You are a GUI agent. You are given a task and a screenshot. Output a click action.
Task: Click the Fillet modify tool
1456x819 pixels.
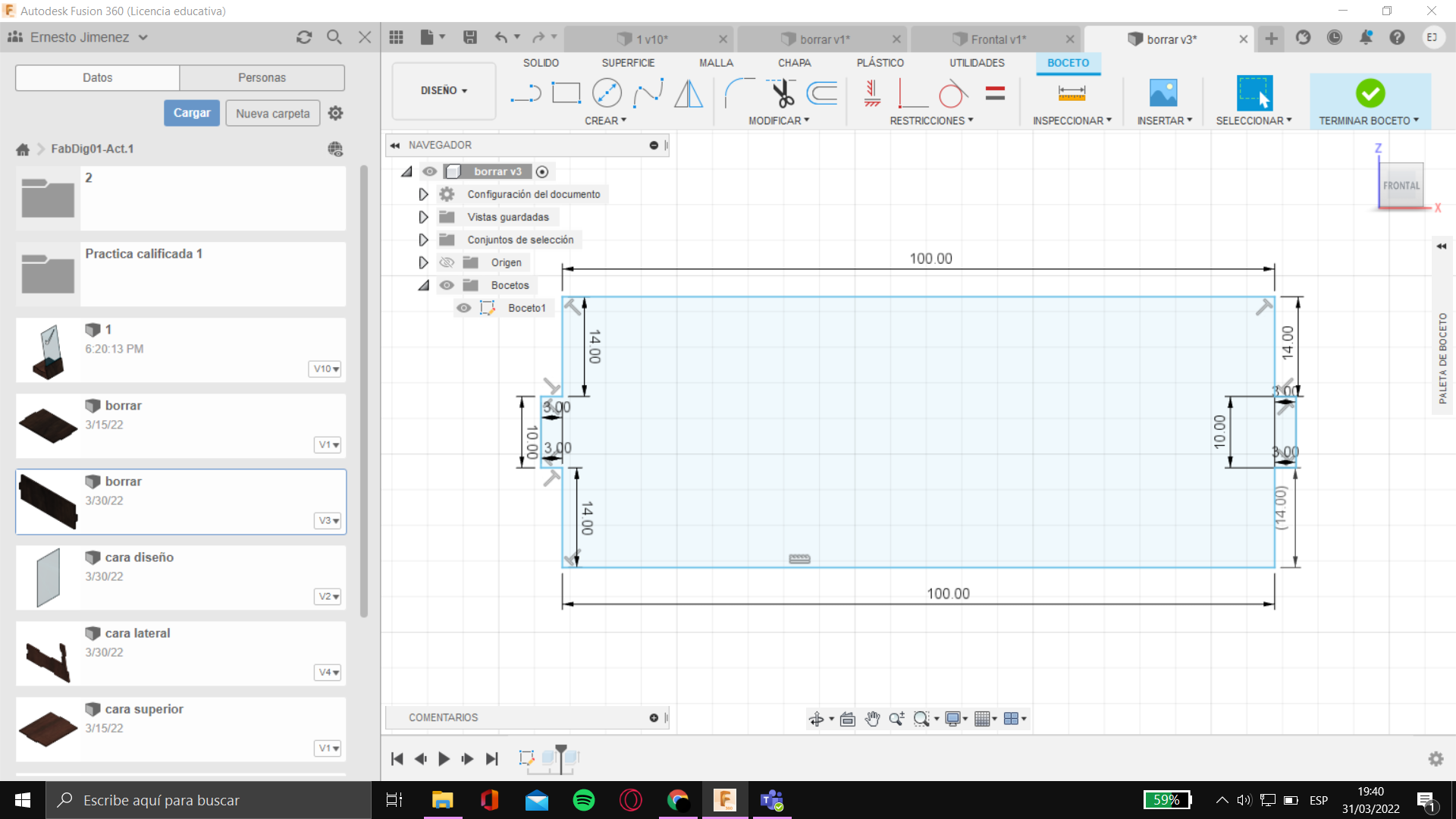739,93
